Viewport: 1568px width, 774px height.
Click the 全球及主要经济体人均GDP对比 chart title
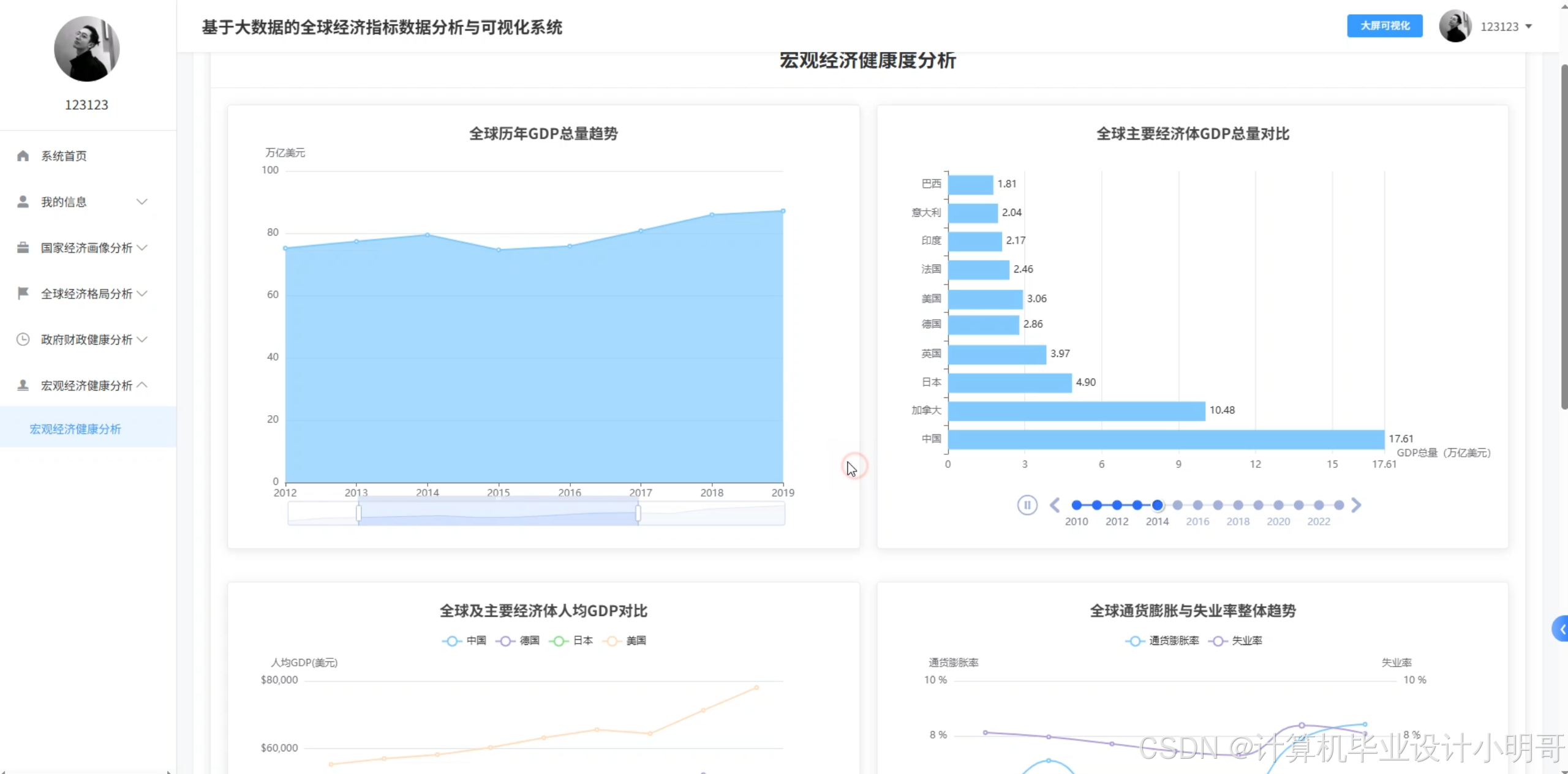(543, 611)
